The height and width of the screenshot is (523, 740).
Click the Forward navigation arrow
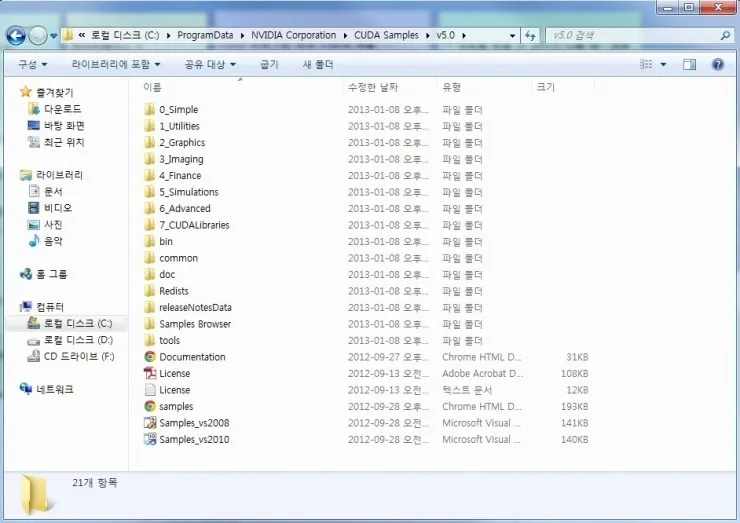38,35
